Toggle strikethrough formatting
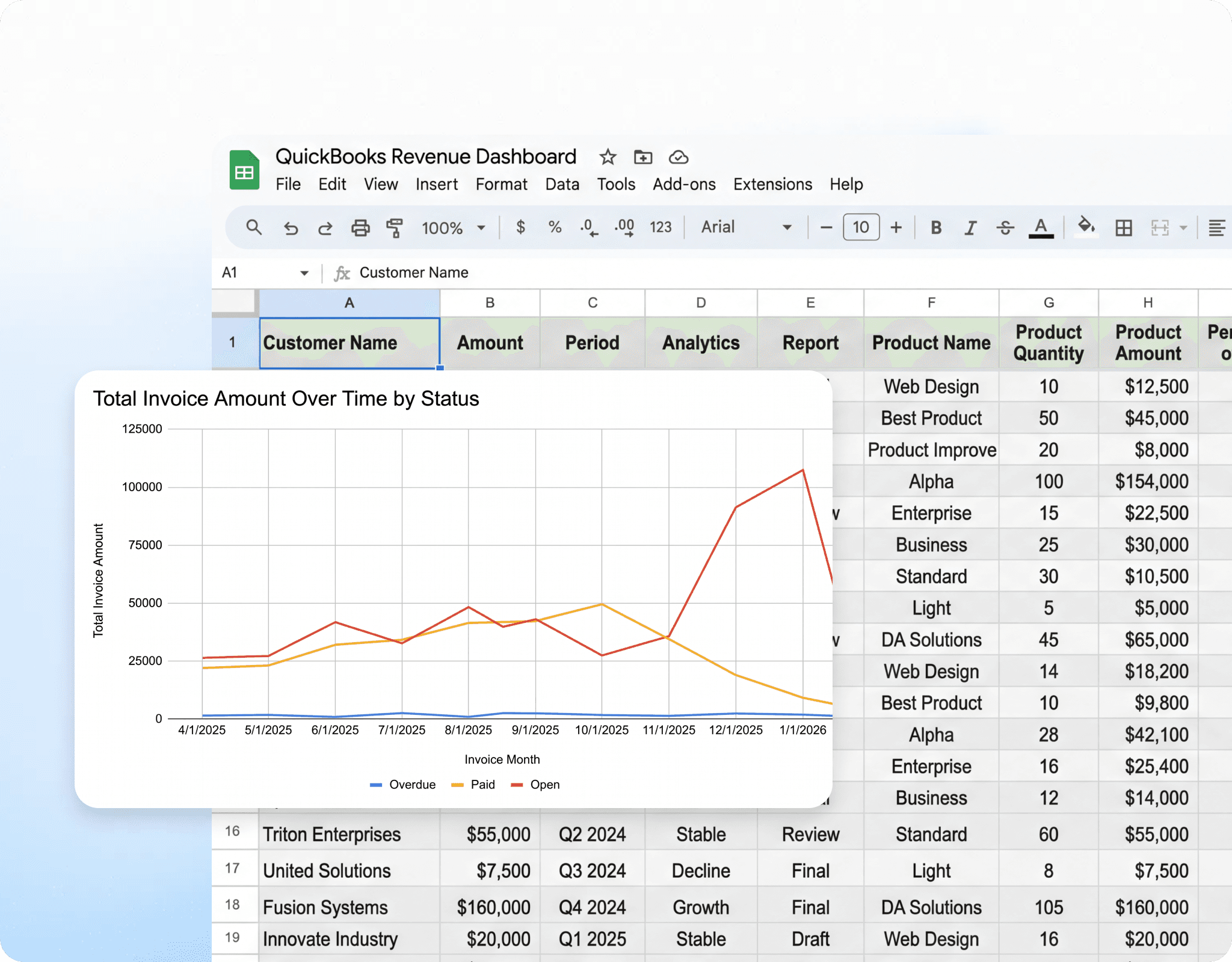Image resolution: width=1232 pixels, height=962 pixels. [x=1005, y=227]
